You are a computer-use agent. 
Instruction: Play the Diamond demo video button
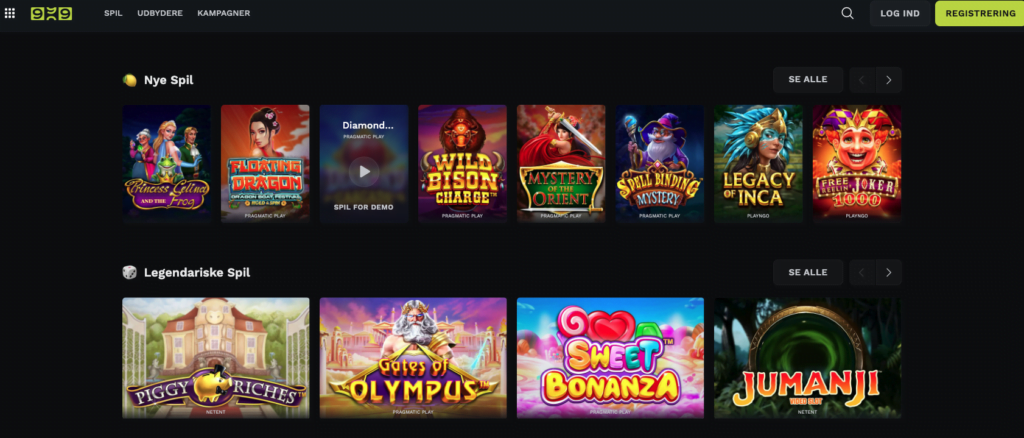[x=364, y=172]
